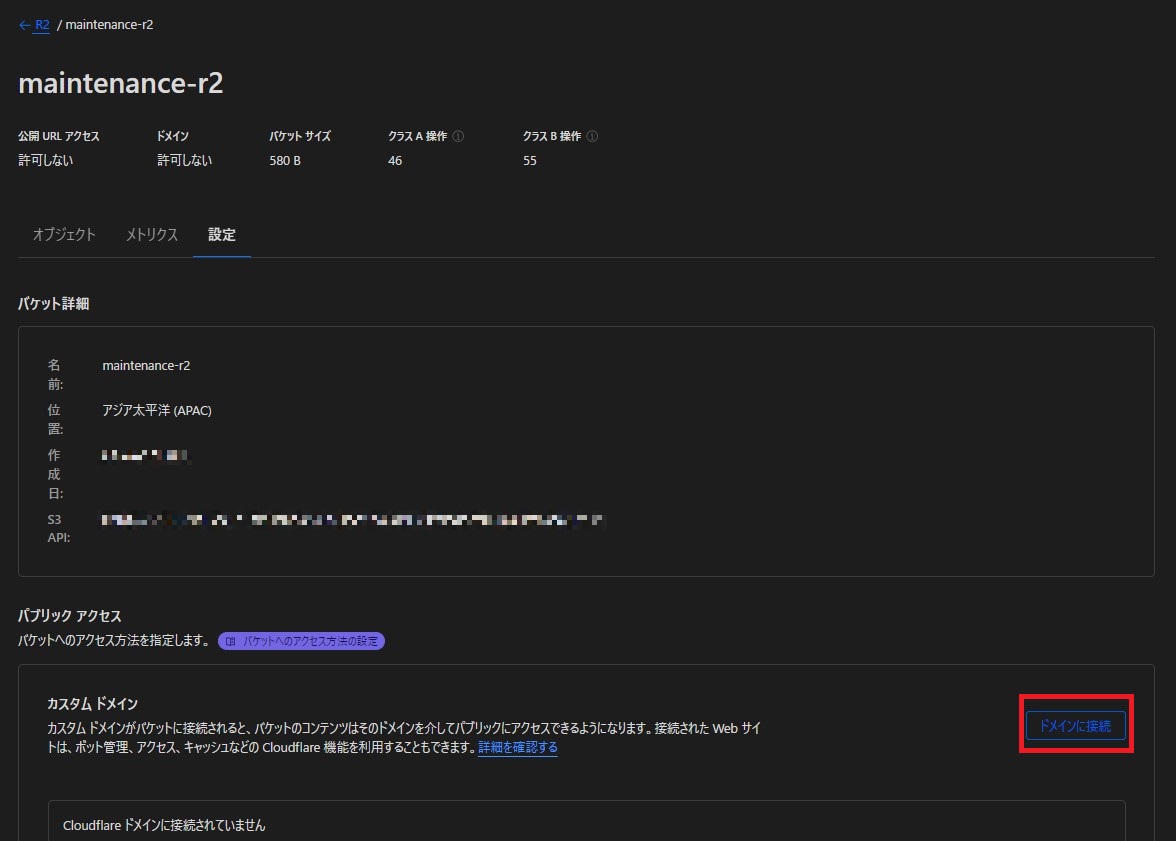Viewport: 1176px width, 841px height.
Task: Switch to the メトリクス tab
Action: point(152,235)
